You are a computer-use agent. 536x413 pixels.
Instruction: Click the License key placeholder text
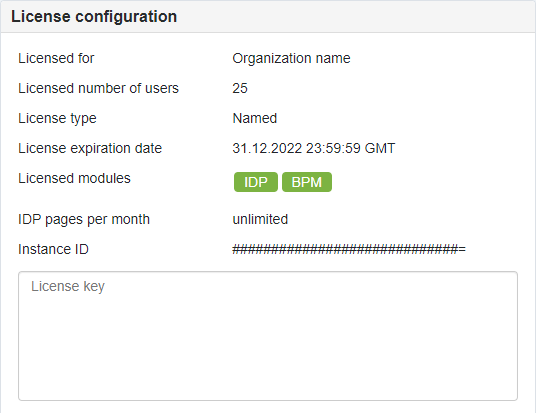[68, 287]
